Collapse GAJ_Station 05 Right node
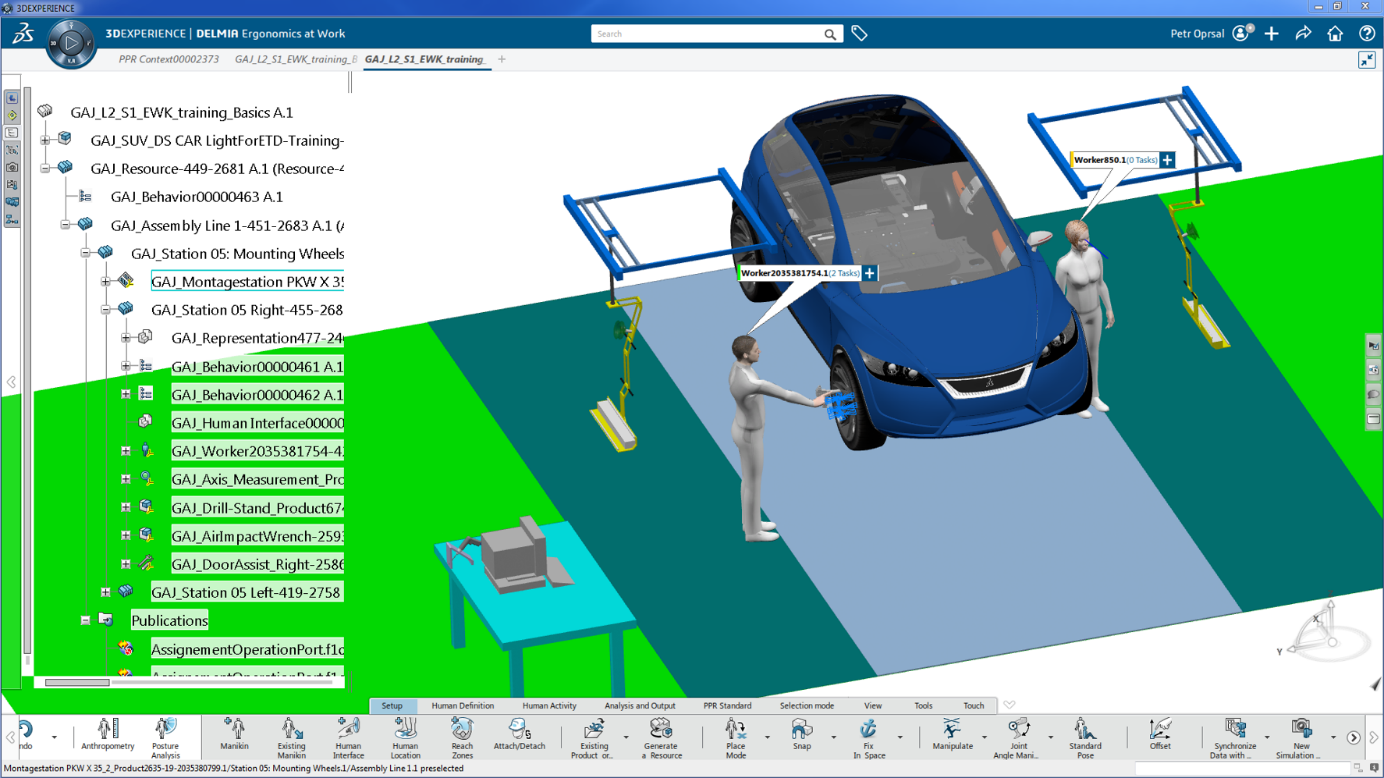 point(105,310)
